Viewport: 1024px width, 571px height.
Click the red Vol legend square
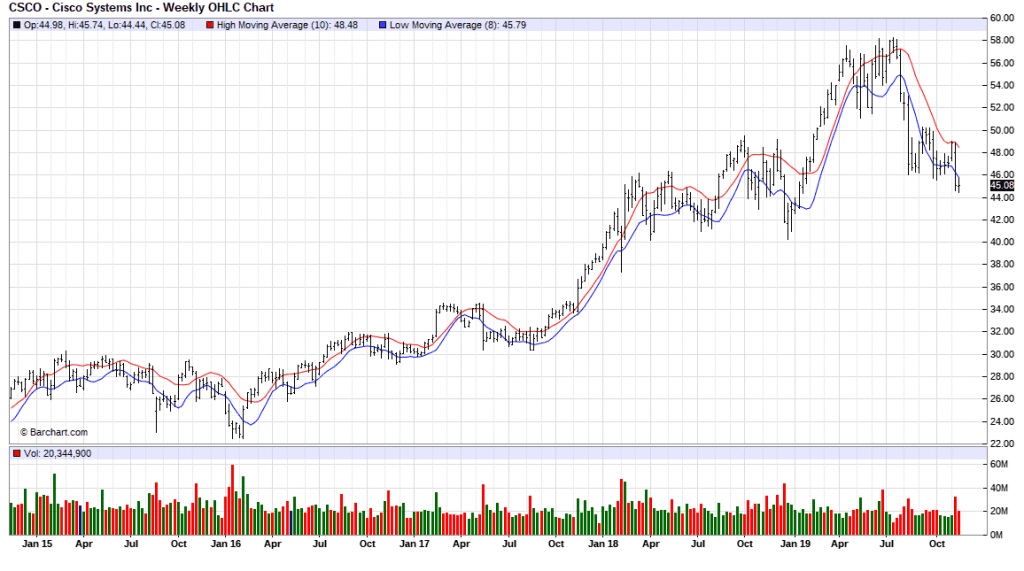pyautogui.click(x=15, y=454)
